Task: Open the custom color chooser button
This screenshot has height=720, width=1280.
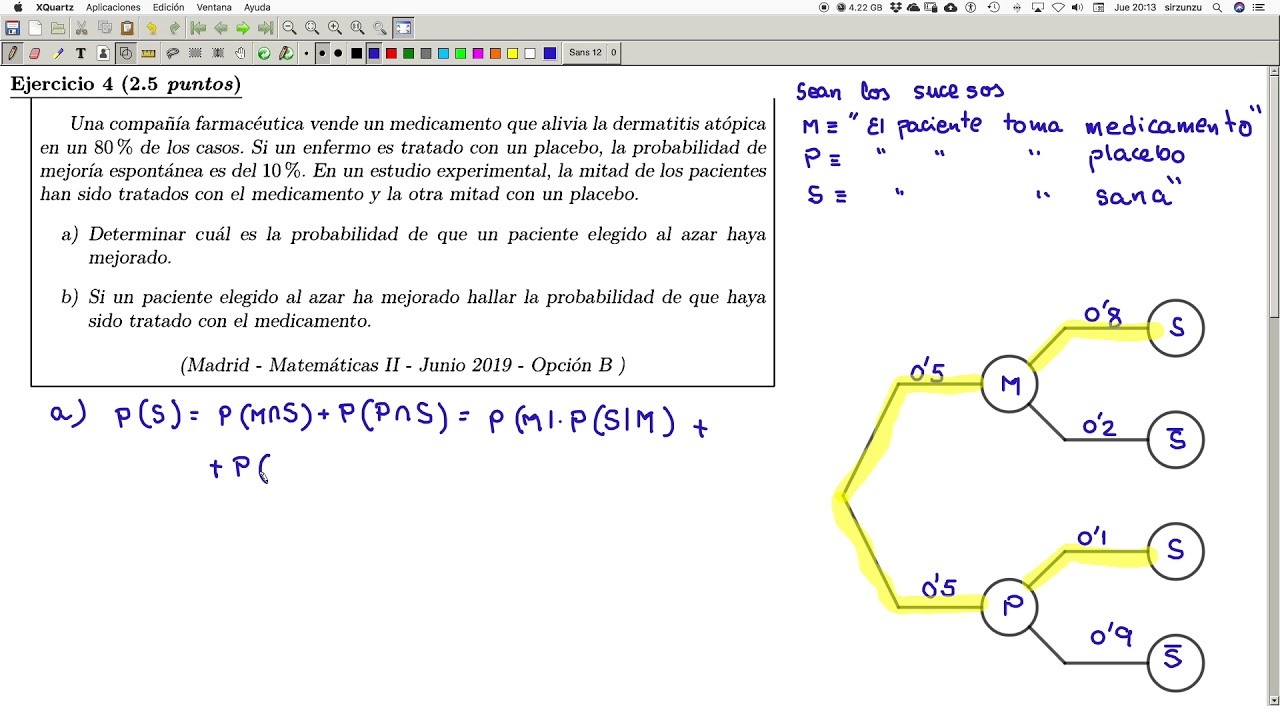Action: tap(550, 53)
